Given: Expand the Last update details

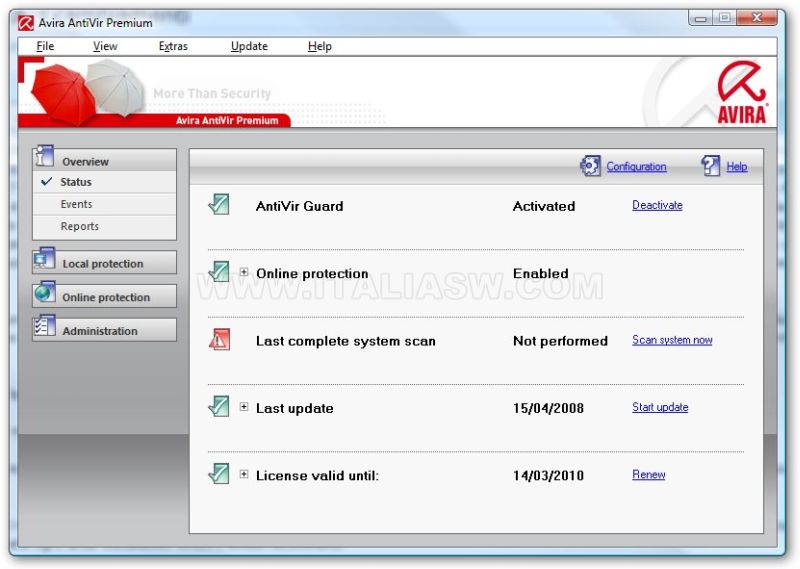Looking at the screenshot, I should (x=244, y=407).
